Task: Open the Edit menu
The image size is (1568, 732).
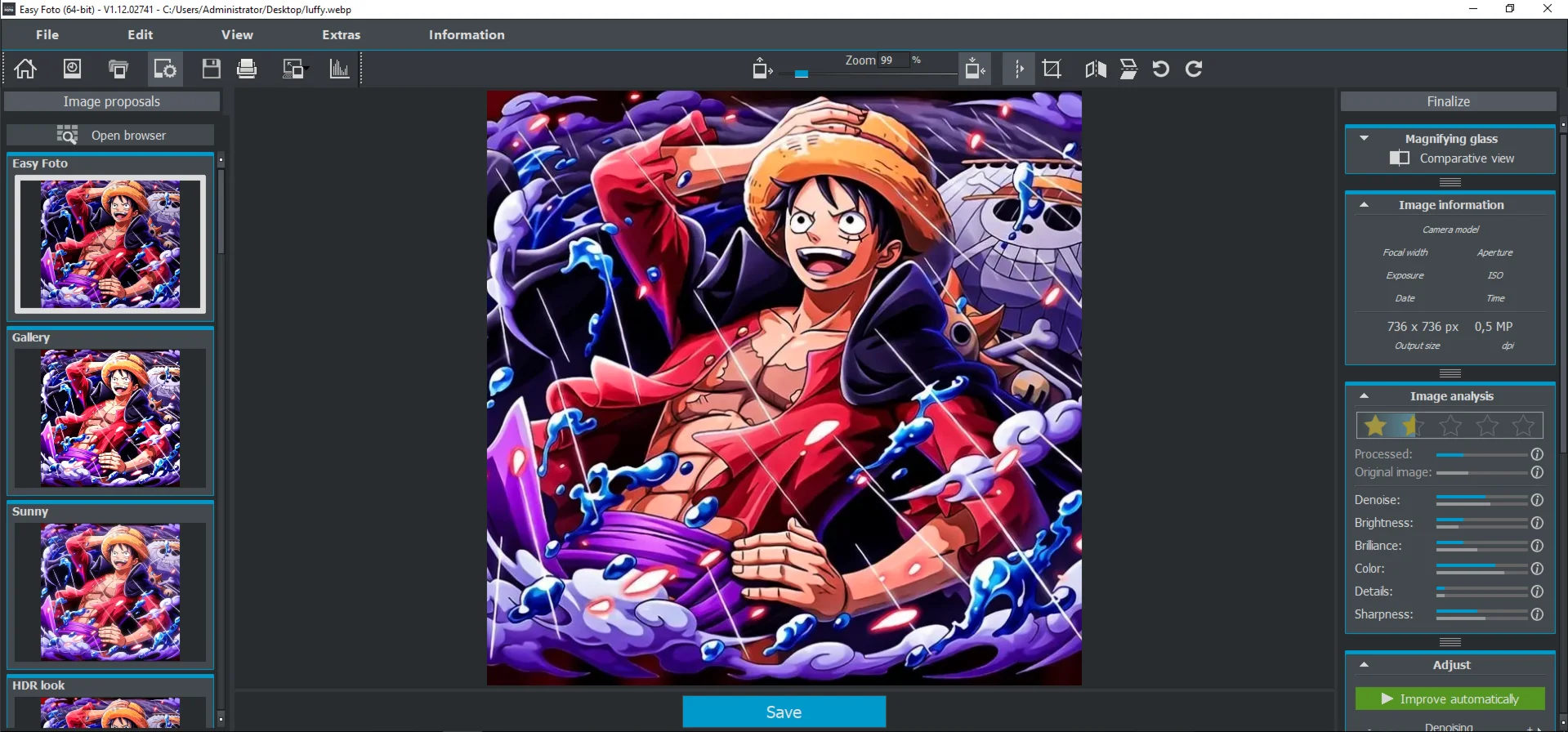Action: click(x=140, y=35)
